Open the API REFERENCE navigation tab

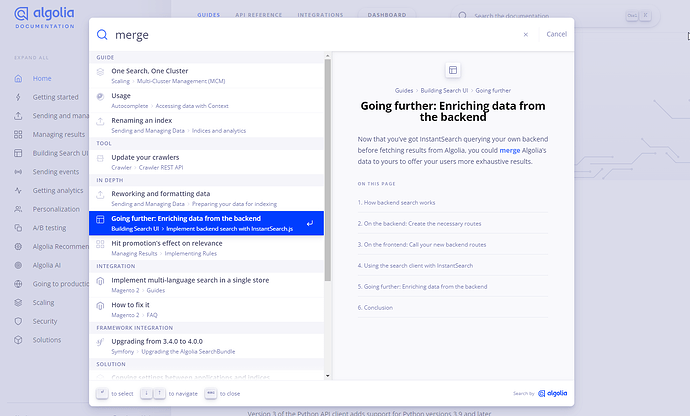(x=259, y=15)
